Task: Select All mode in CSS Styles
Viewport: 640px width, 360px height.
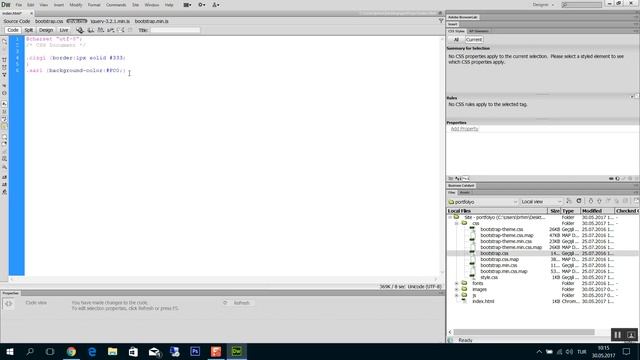Action: click(x=456, y=40)
